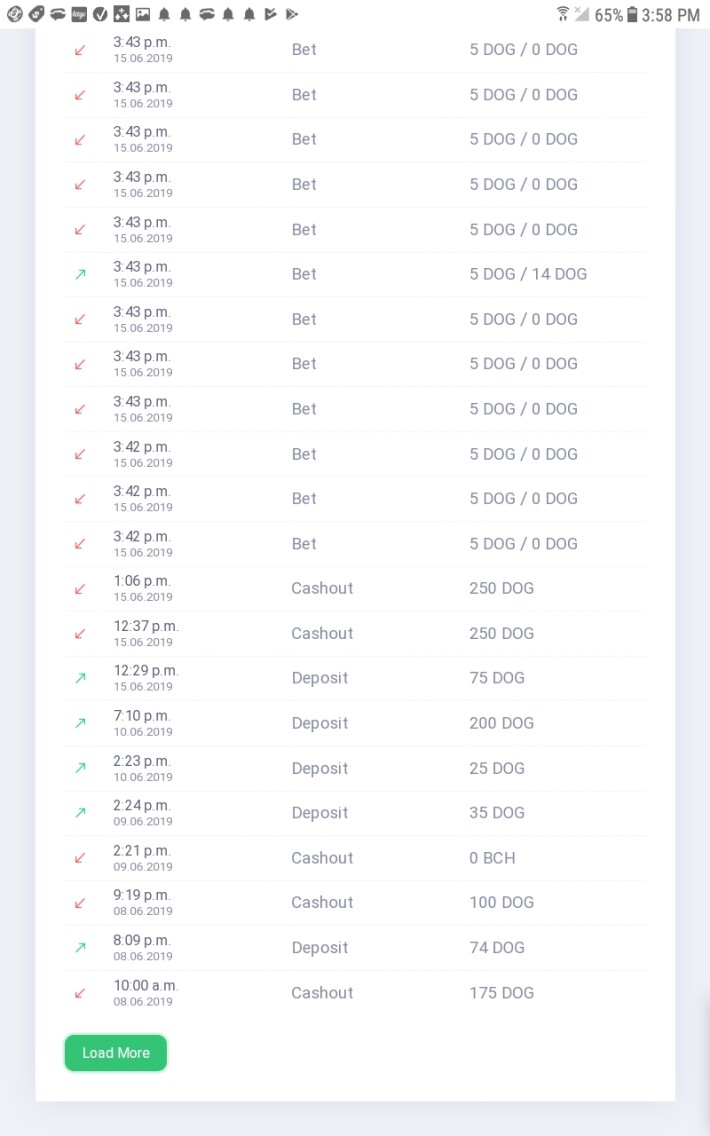The image size is (710, 1136).
Task: Click the green arrow on the 14 DOG bet
Action: (80, 274)
